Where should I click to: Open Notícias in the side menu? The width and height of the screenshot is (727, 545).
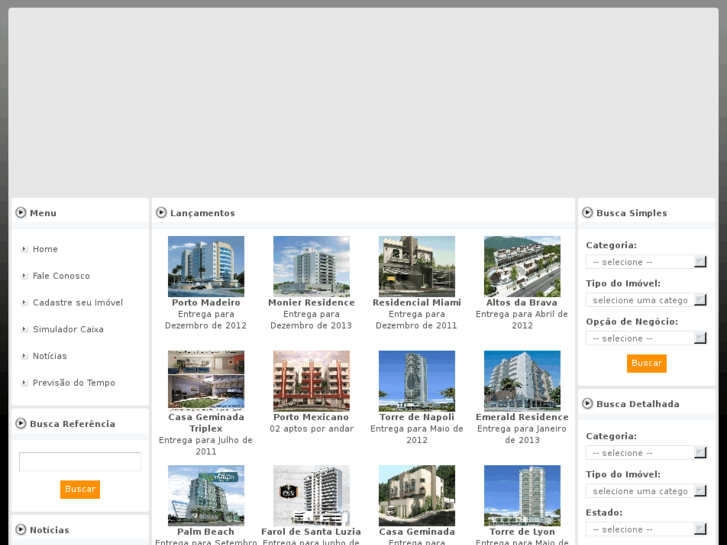click(50, 356)
